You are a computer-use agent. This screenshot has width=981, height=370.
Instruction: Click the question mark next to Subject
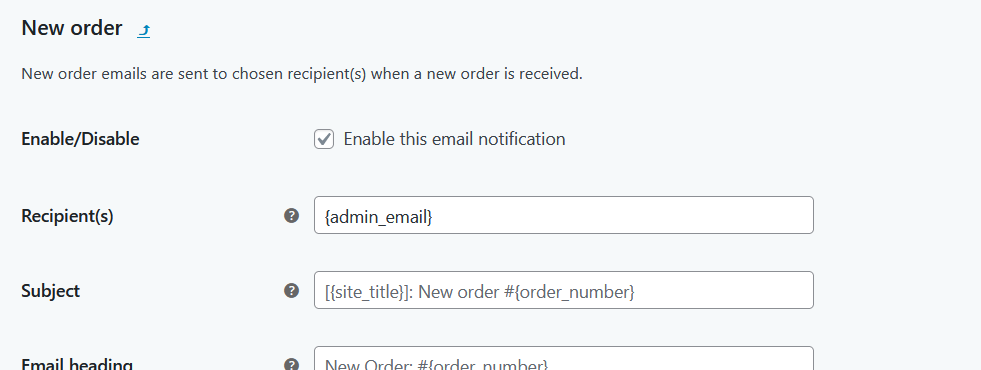(x=292, y=290)
